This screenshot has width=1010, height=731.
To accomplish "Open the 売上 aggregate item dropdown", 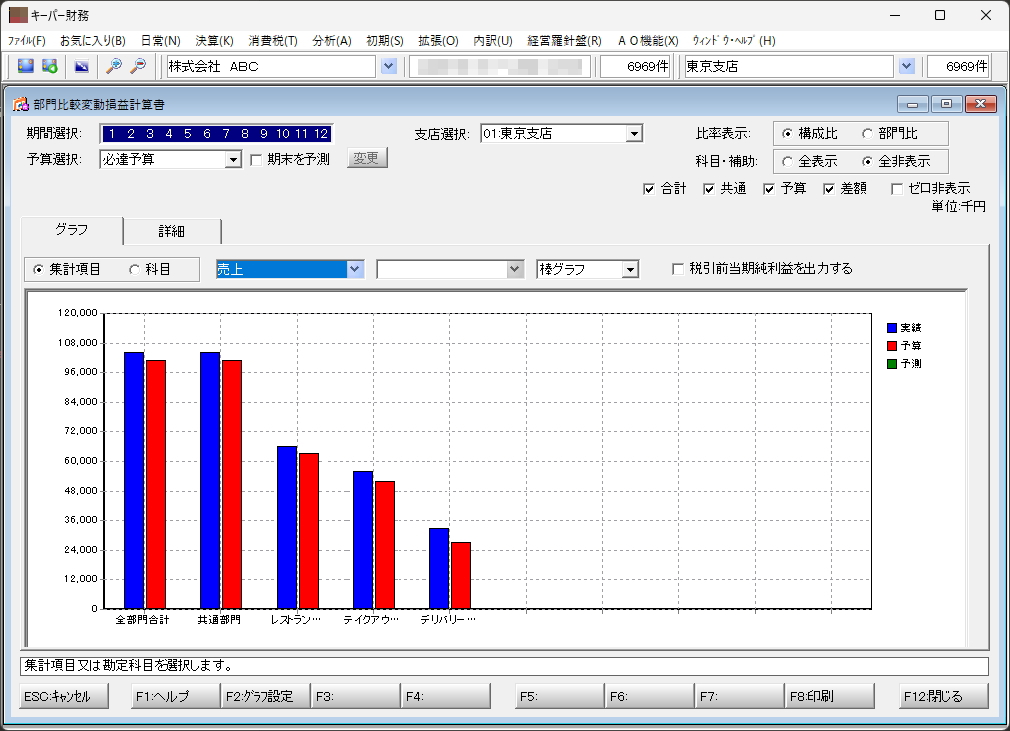I will [355, 269].
